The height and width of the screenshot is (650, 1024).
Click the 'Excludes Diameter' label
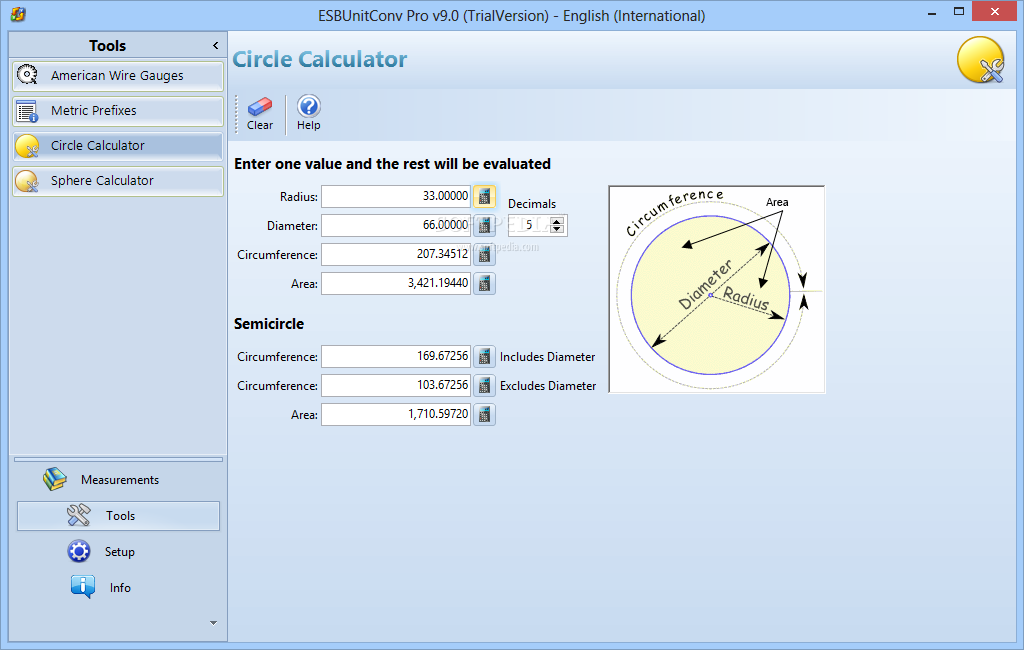click(x=548, y=385)
